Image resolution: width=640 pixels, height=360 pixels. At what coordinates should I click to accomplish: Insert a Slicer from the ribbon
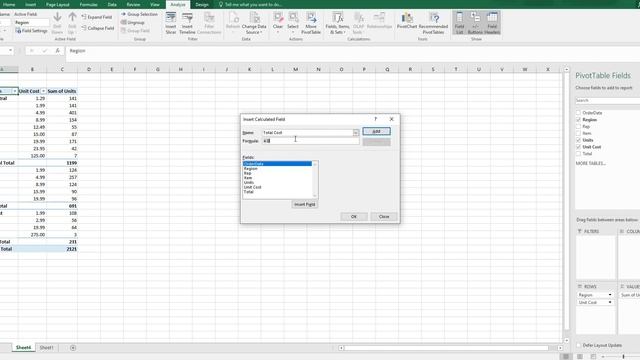point(171,23)
